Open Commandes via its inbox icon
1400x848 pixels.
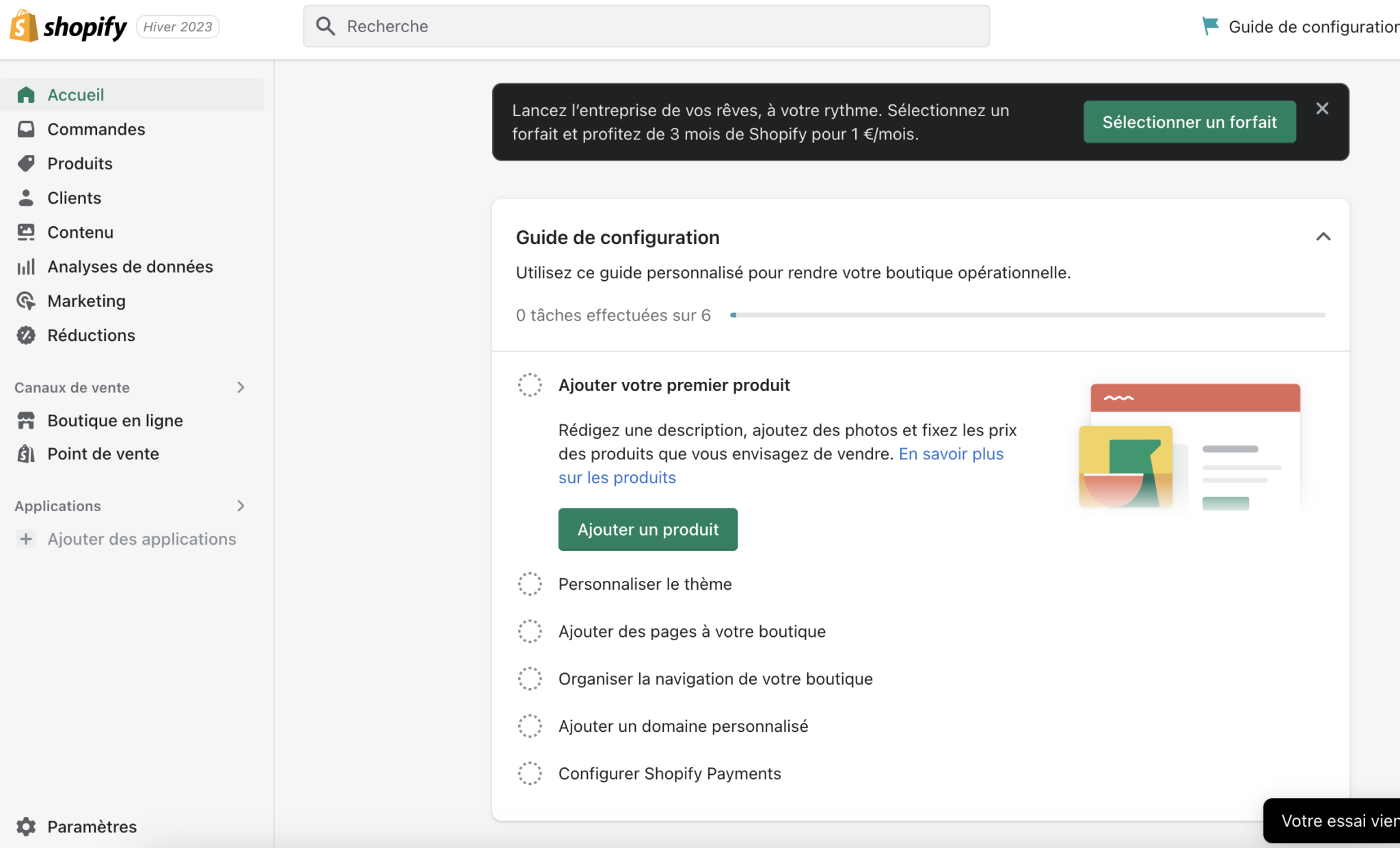pyautogui.click(x=26, y=129)
